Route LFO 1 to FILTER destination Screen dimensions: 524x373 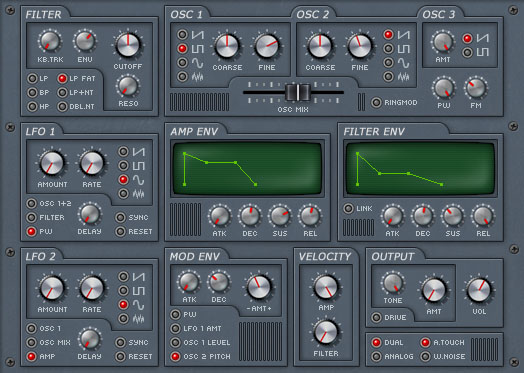[31, 218]
